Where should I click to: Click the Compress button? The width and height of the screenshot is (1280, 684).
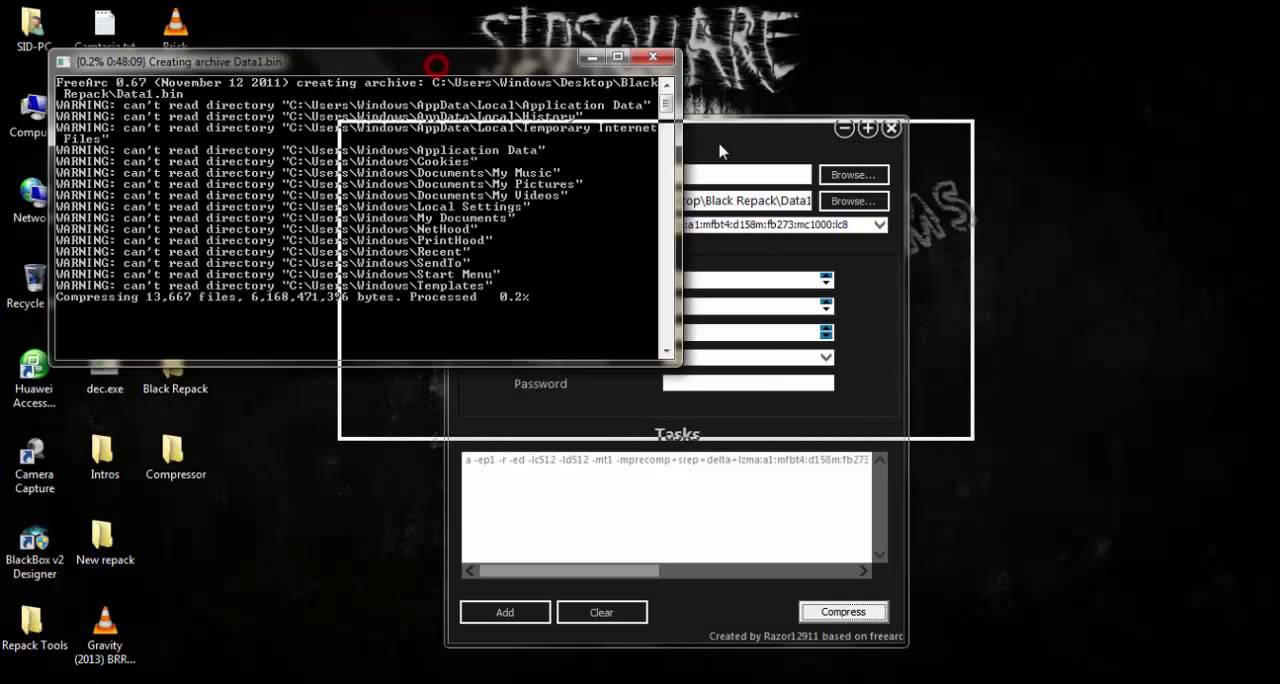(x=843, y=612)
